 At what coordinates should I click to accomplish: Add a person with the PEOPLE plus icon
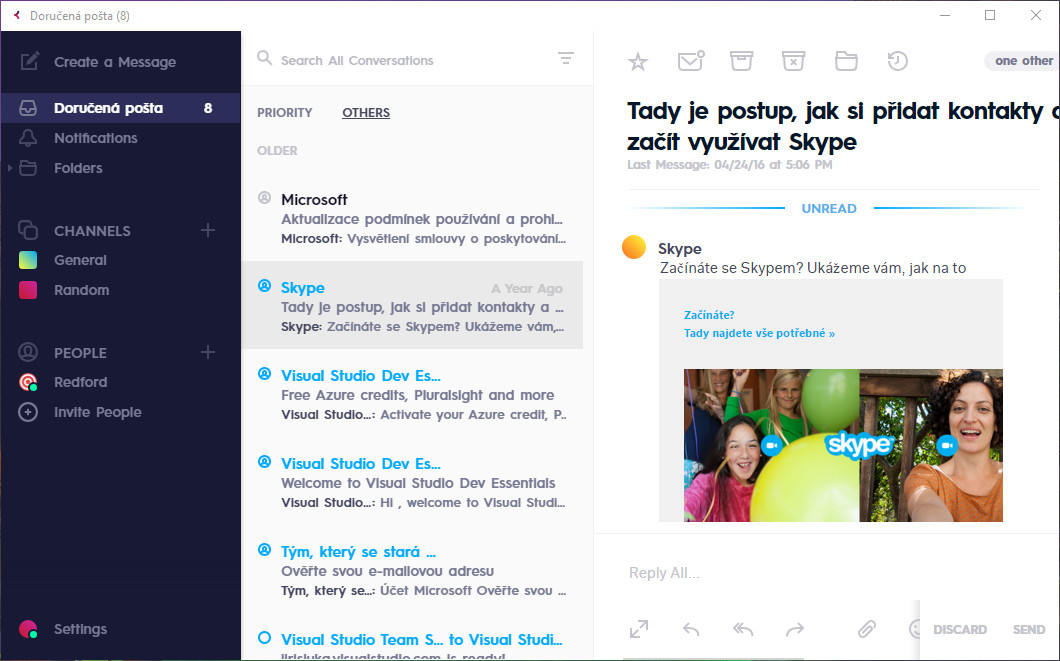click(x=208, y=352)
